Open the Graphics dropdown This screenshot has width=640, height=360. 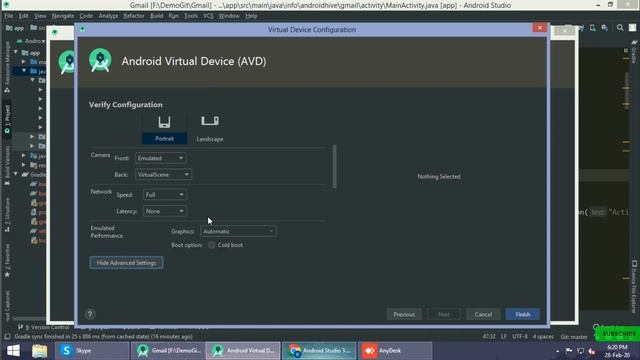pos(238,231)
